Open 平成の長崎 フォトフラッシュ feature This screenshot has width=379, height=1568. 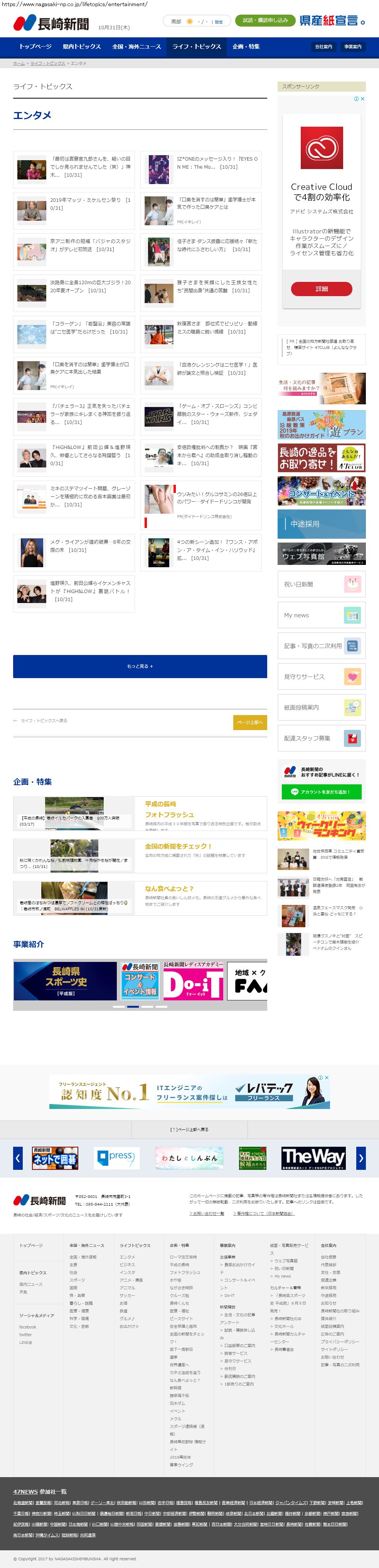[x=140, y=813]
